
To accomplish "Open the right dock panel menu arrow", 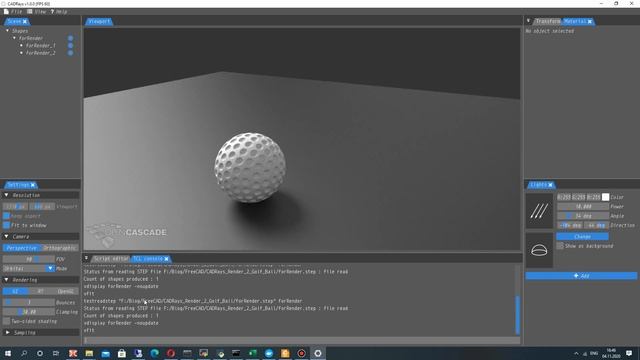I will point(529,21).
